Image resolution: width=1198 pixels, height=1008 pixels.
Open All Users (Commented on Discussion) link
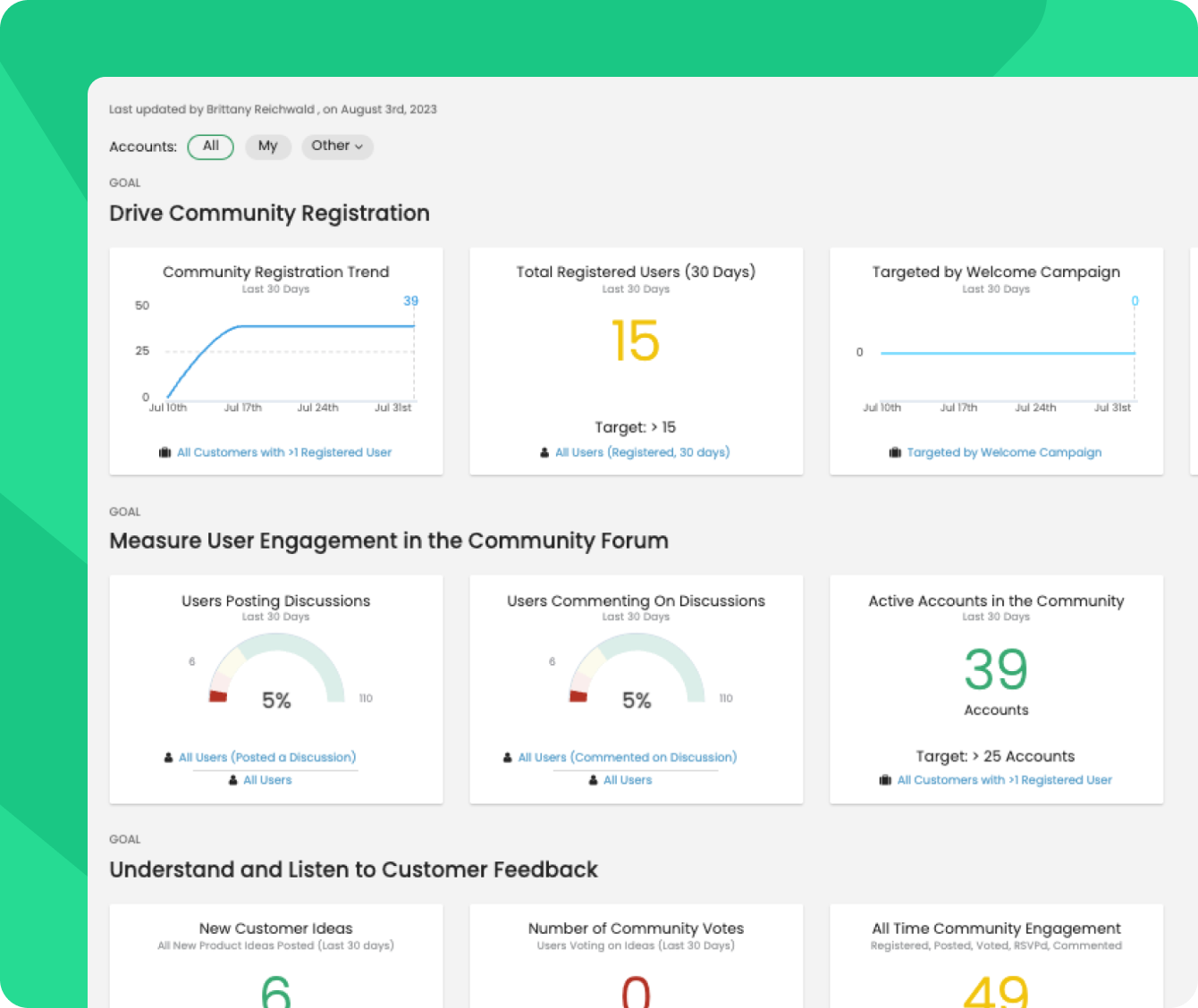point(628,758)
